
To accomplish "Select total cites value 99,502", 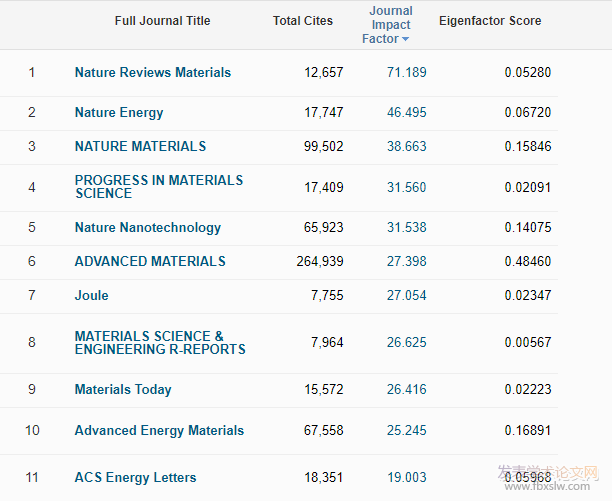I will tap(324, 146).
